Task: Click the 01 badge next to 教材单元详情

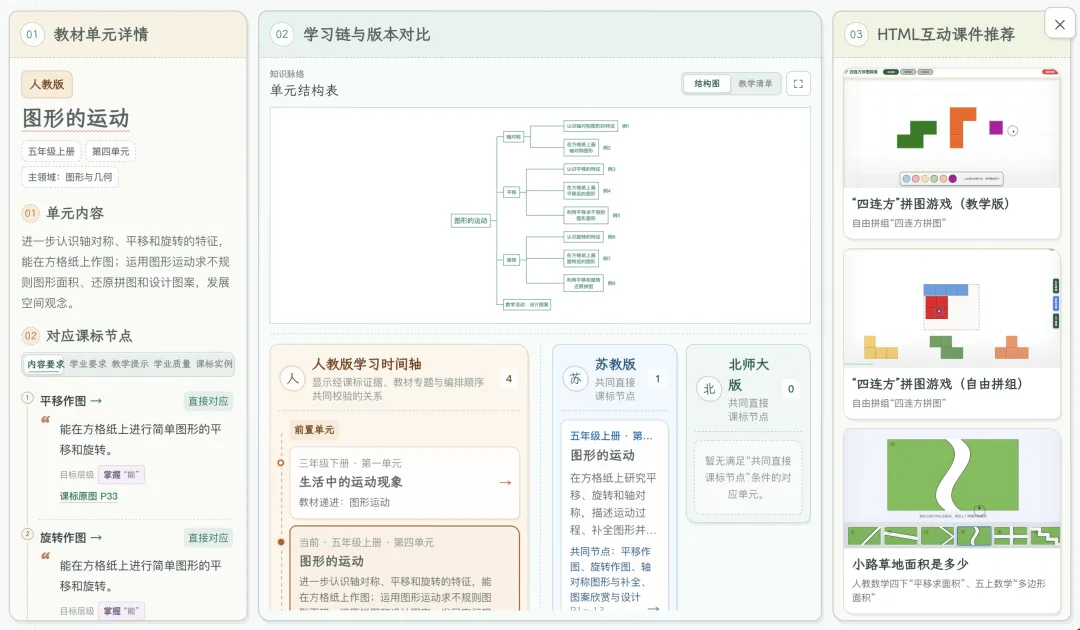Action: (32, 34)
